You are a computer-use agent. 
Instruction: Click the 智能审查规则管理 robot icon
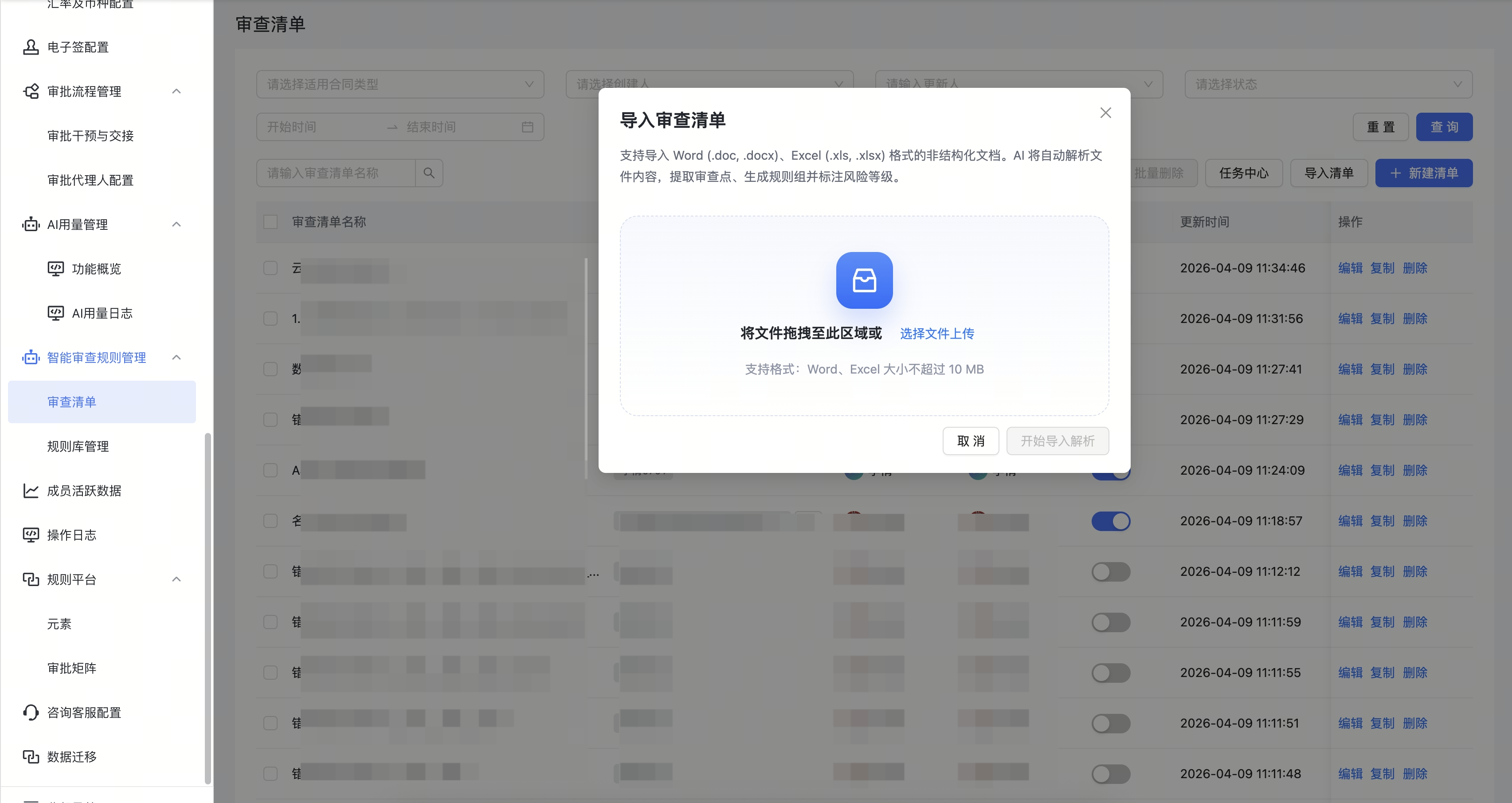(31, 358)
